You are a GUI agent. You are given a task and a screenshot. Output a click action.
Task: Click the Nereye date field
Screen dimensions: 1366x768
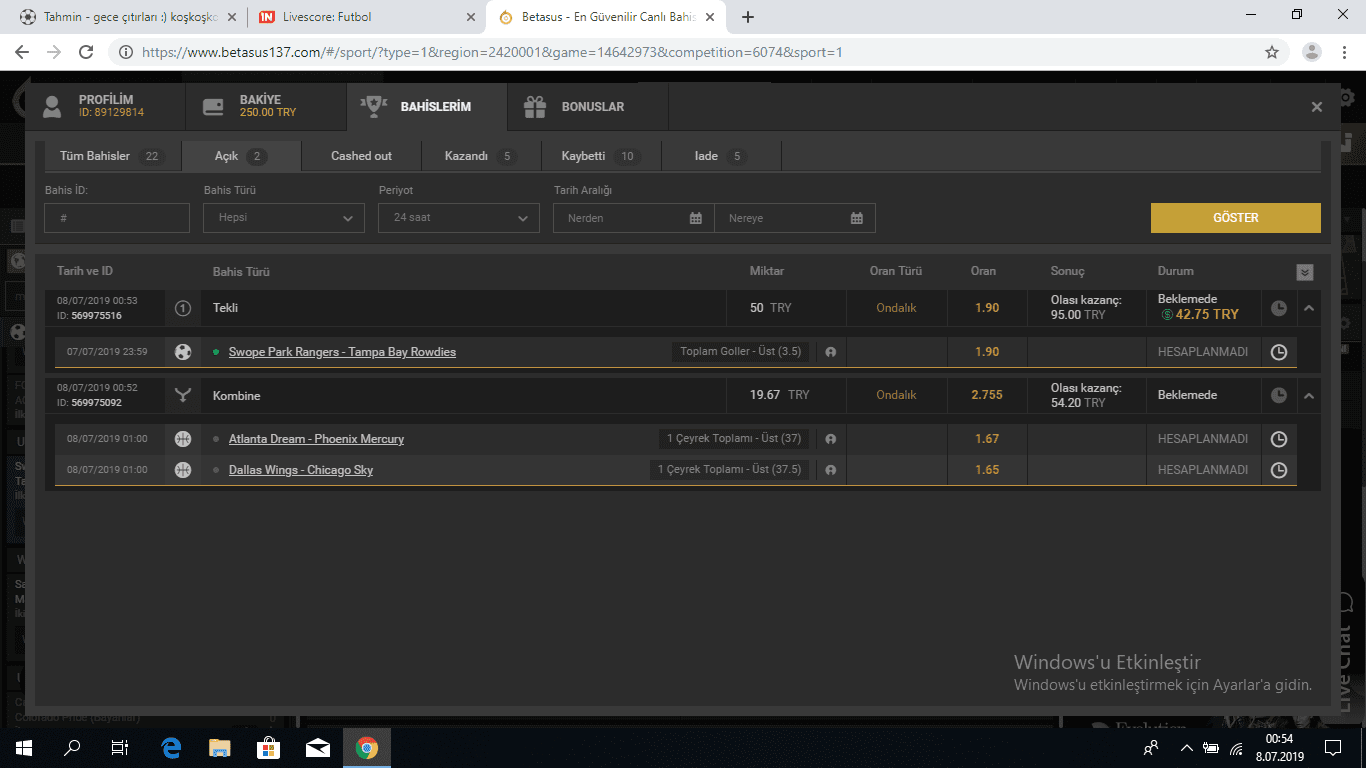tap(795, 218)
